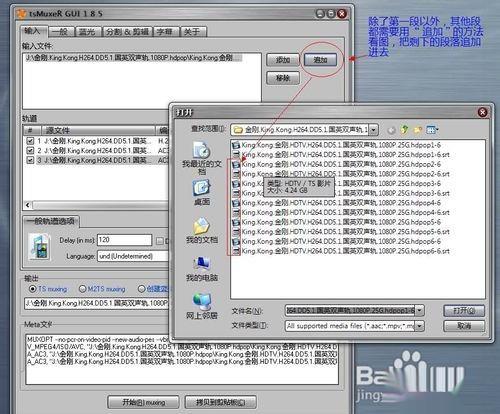Click the 源文件 column header
Screen dimensions: 500x414
point(98,130)
